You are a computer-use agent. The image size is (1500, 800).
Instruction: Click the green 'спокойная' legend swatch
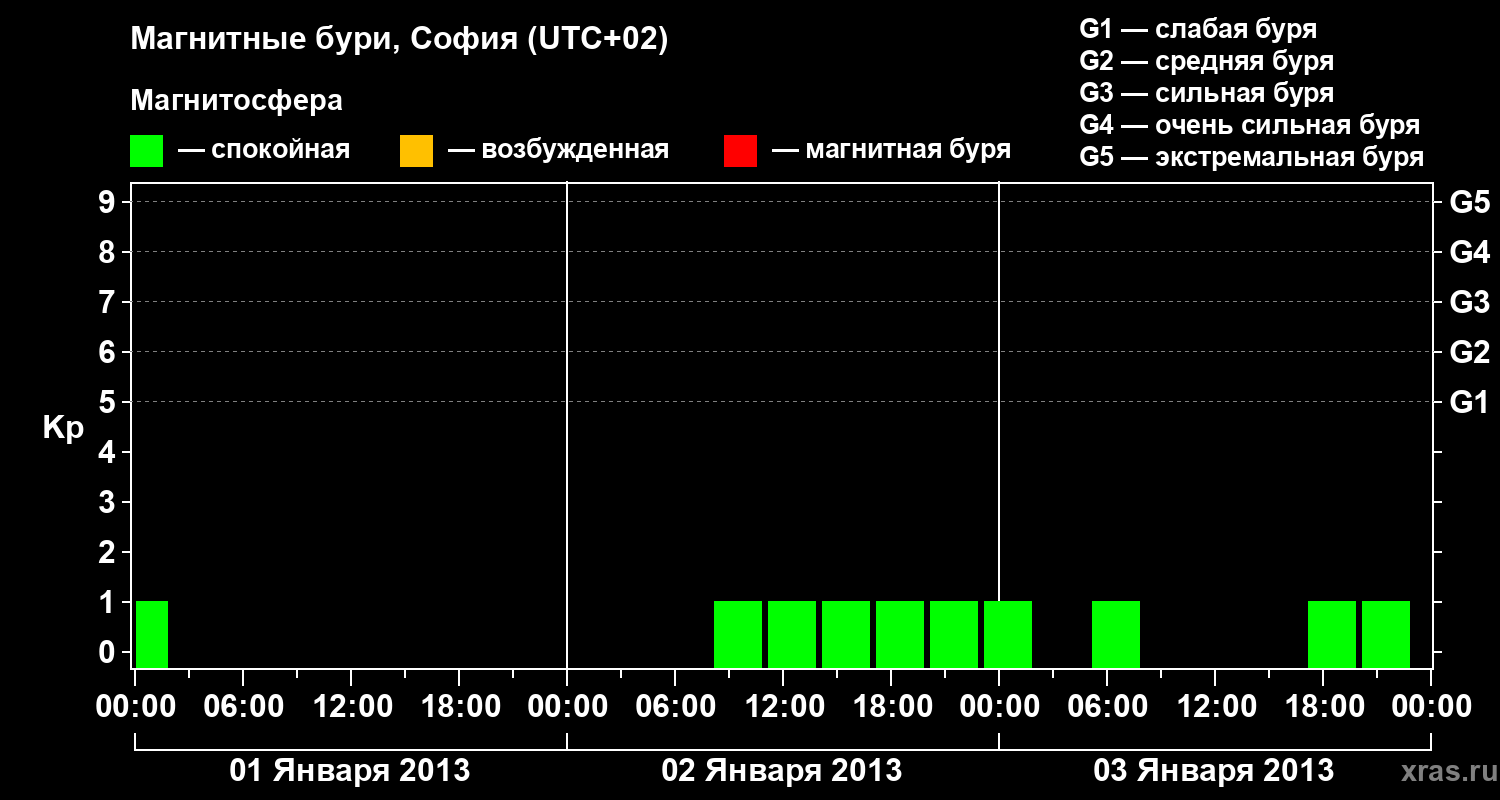click(146, 151)
